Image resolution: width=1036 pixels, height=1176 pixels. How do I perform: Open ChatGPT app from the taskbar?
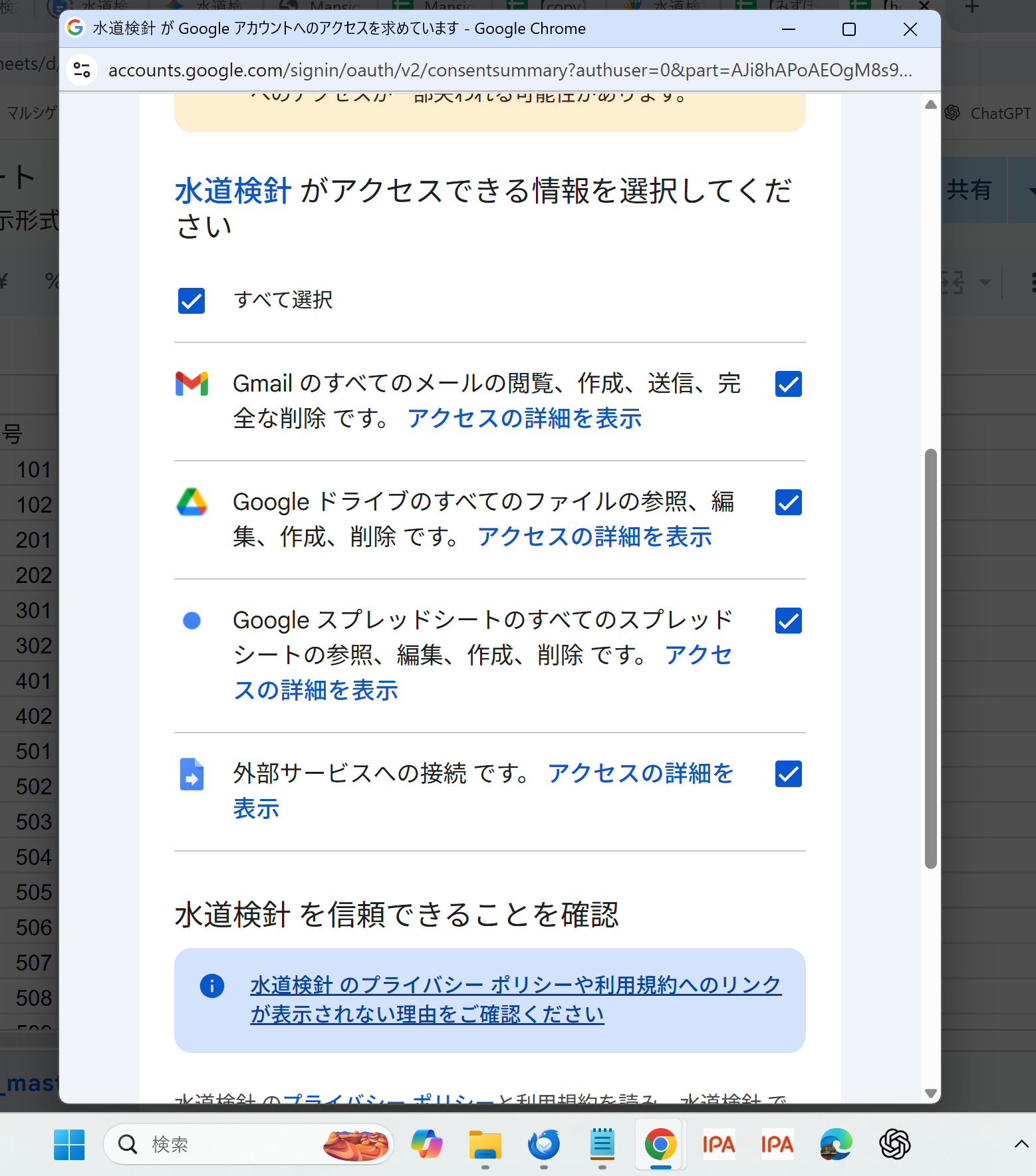894,1145
